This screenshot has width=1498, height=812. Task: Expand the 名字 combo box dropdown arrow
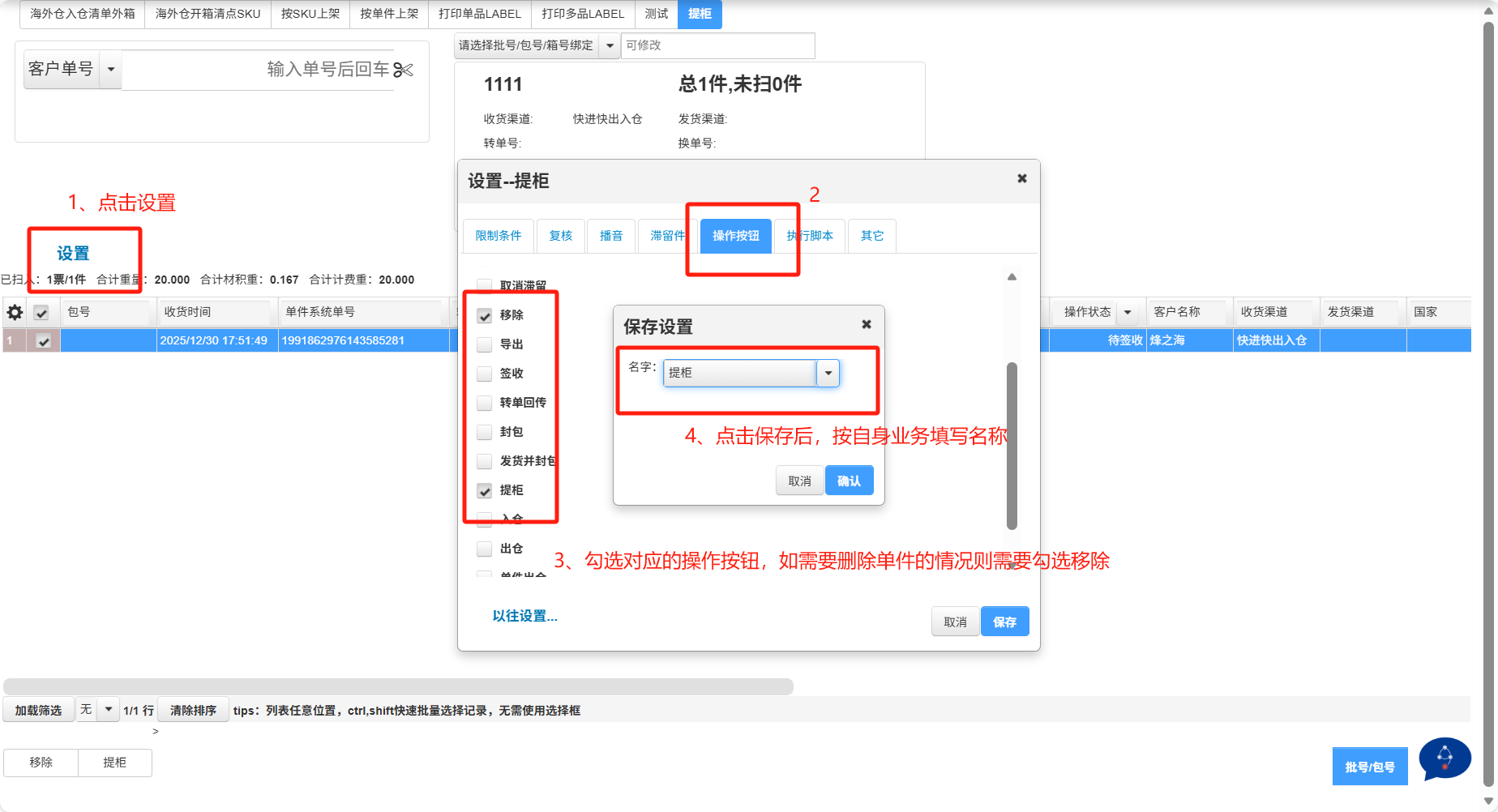(828, 374)
